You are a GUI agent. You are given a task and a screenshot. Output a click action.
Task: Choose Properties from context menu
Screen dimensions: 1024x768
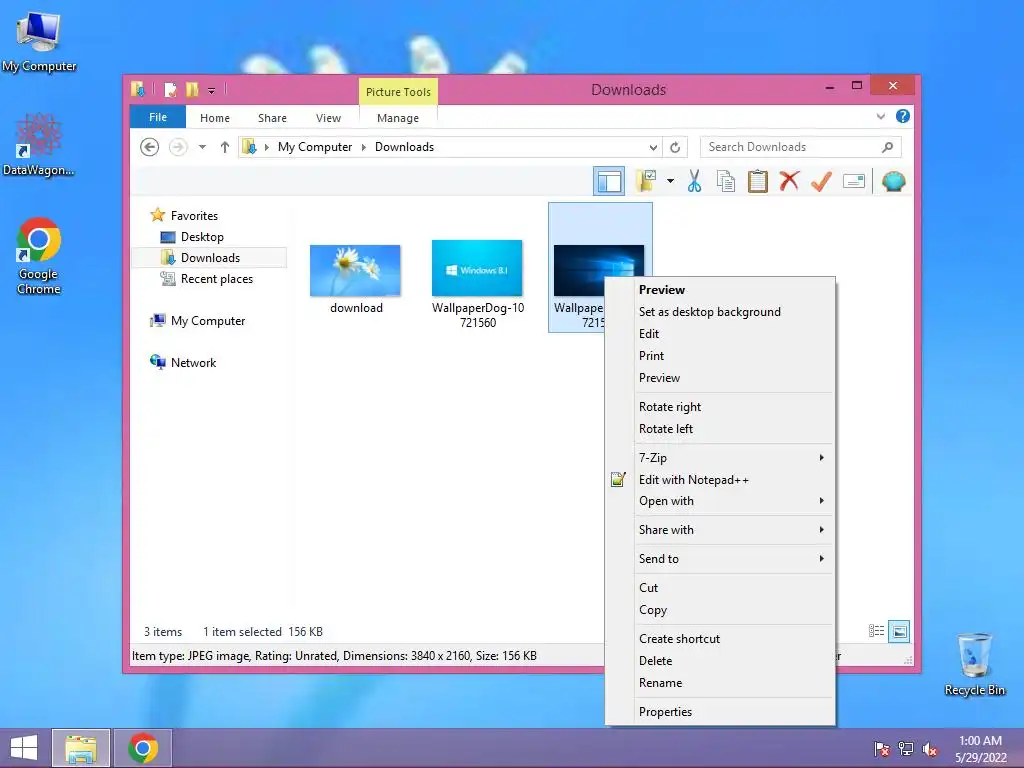point(665,711)
